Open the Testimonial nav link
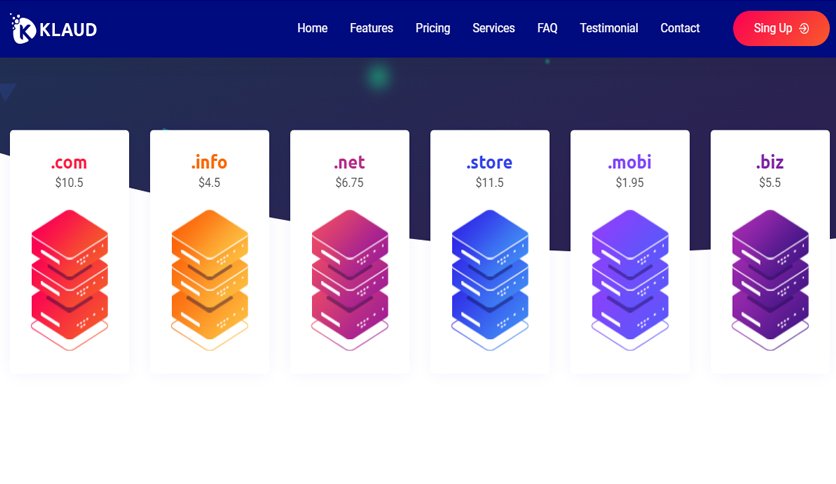Screen dimensions: 836x484 coord(609,28)
